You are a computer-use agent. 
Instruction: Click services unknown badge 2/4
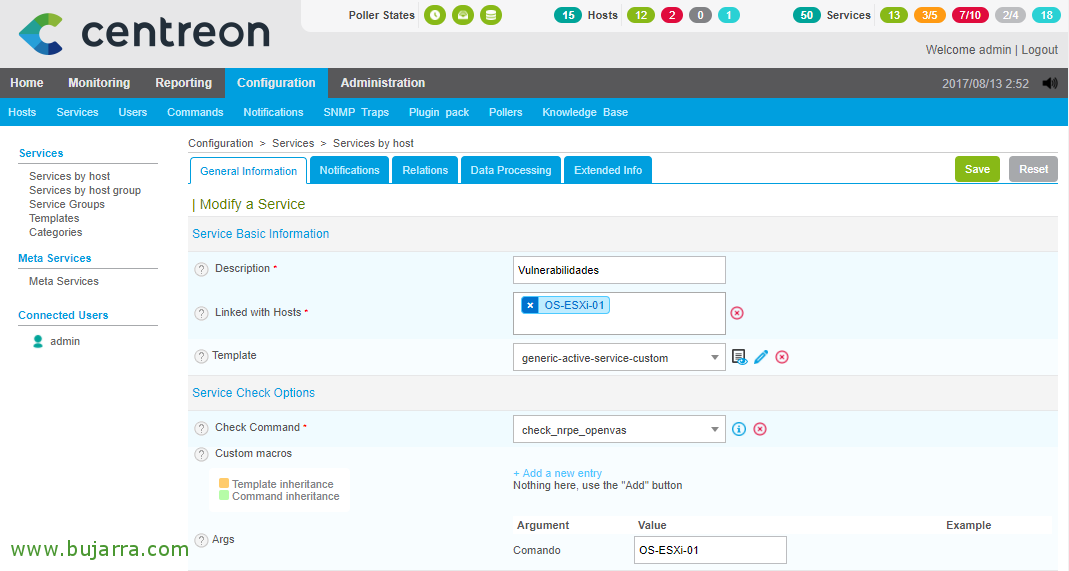click(x=1010, y=15)
